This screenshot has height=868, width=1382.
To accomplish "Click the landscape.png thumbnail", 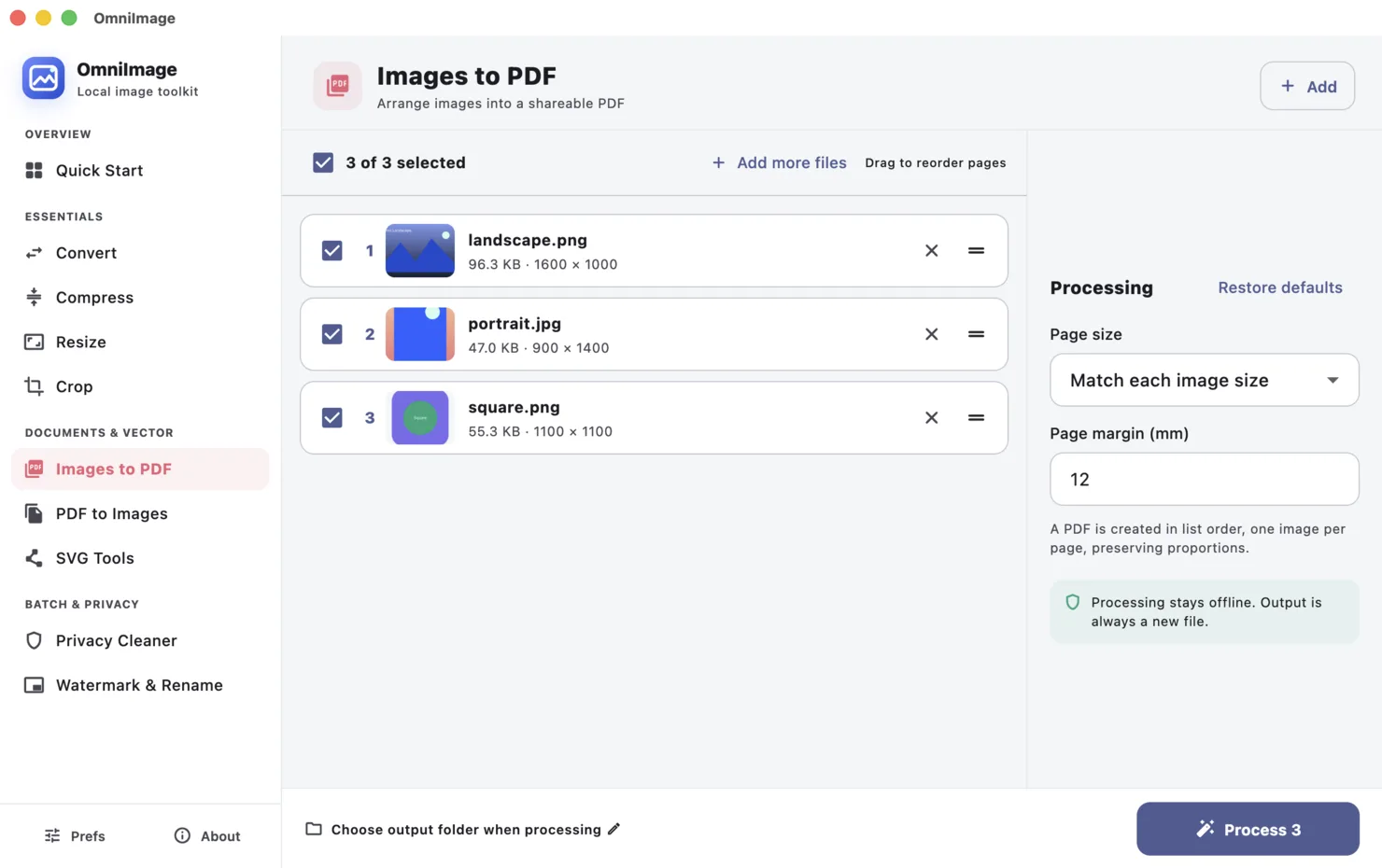I will point(420,250).
